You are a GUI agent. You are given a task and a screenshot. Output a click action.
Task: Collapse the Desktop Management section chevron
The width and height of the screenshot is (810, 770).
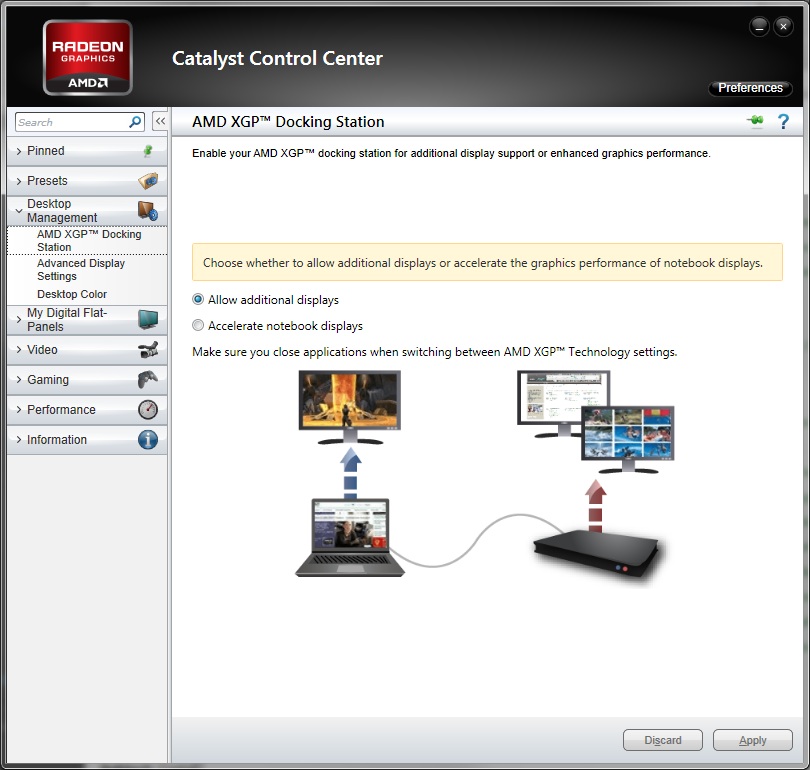(x=19, y=211)
